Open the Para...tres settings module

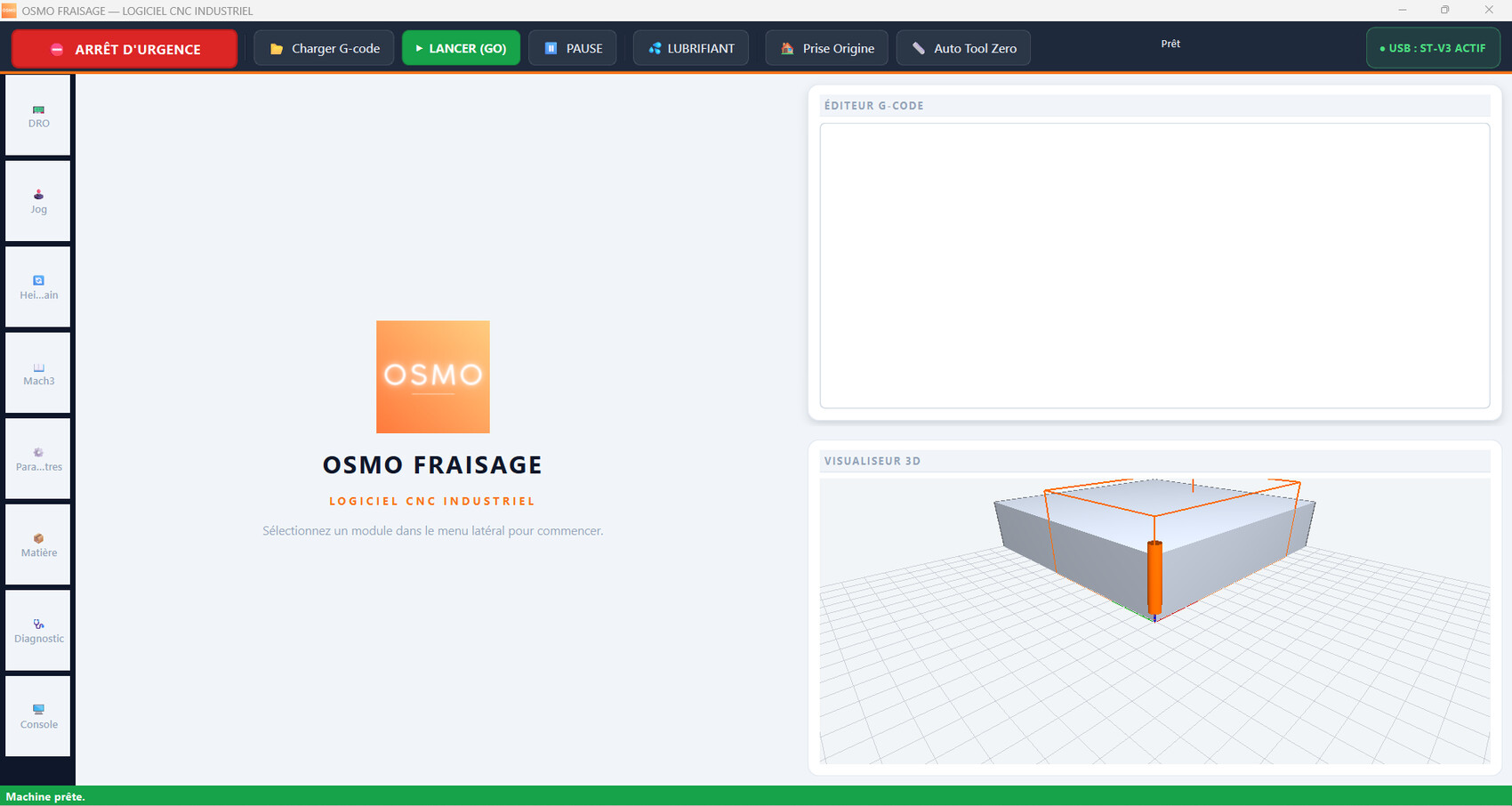tap(38, 458)
